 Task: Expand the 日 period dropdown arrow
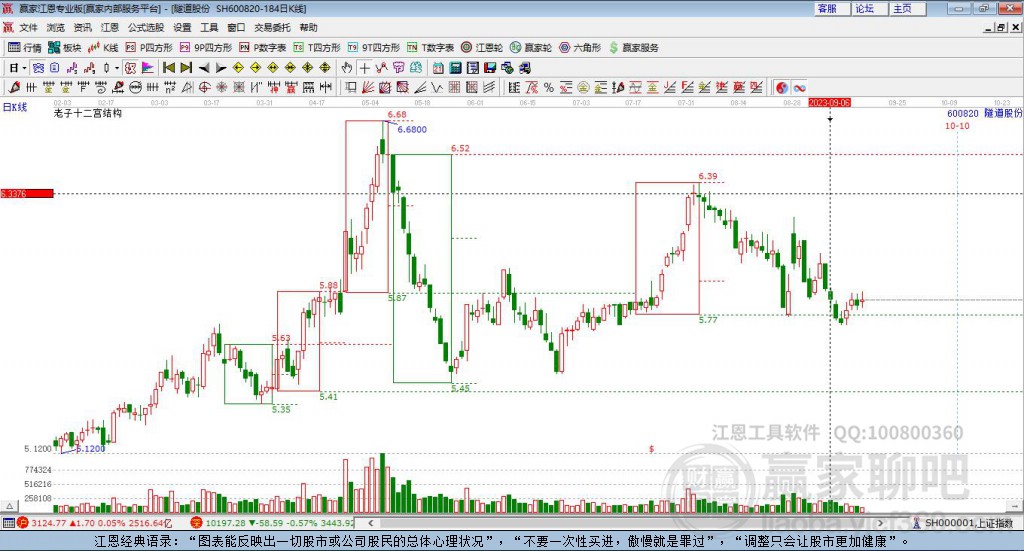tap(24, 68)
